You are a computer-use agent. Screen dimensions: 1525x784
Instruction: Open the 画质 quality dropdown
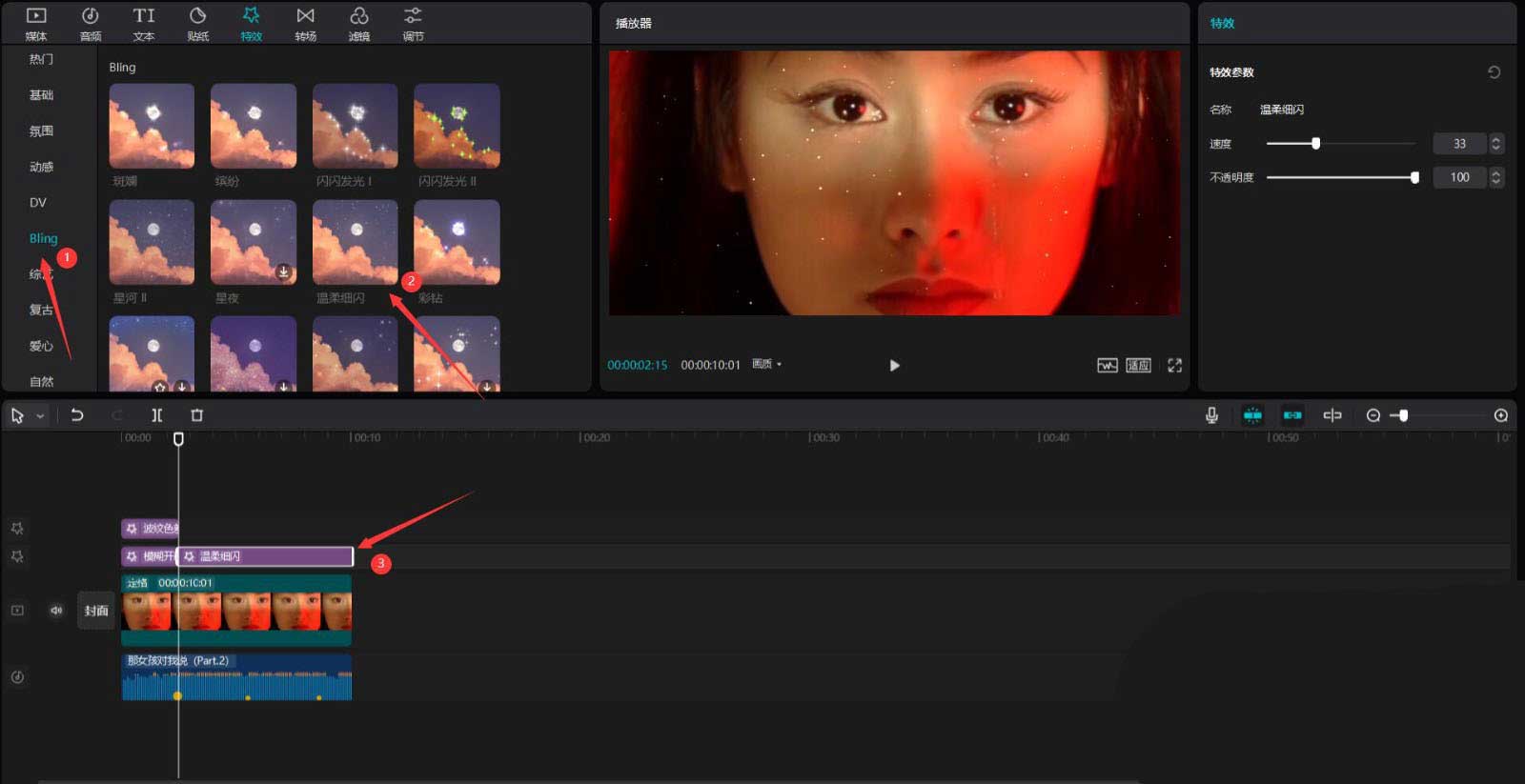[767, 365]
